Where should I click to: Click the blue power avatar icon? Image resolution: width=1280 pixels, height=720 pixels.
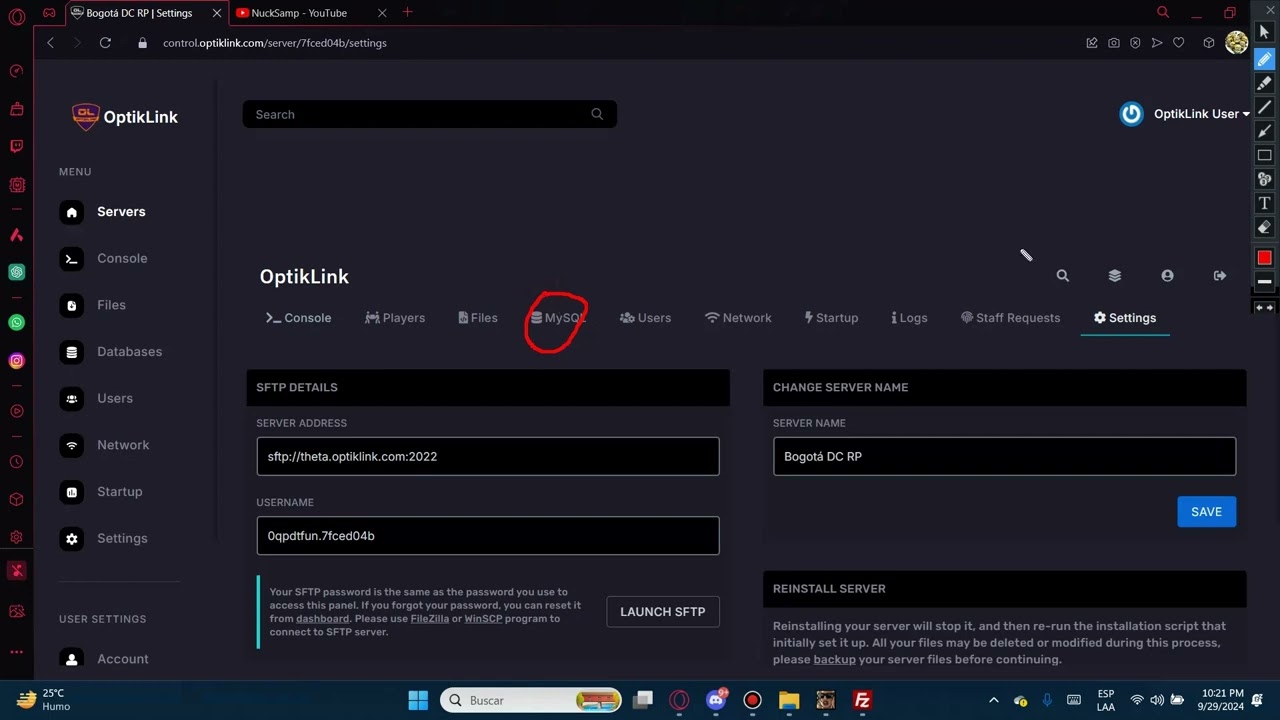(1131, 114)
